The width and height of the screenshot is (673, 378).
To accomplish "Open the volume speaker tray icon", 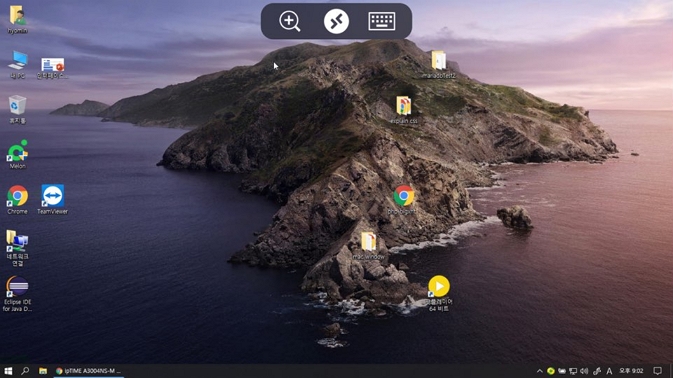I will click(584, 371).
